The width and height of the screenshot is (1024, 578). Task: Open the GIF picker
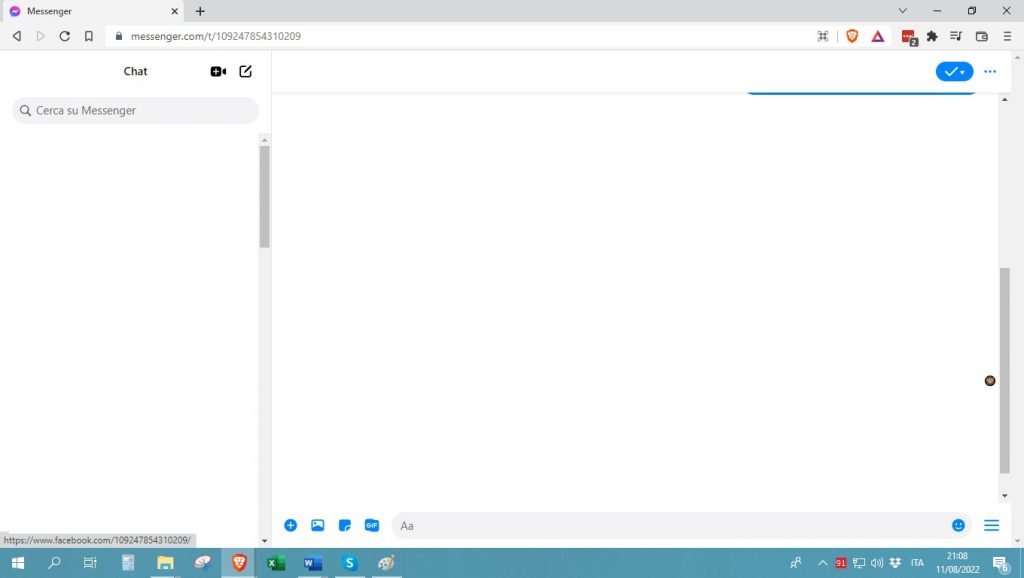(372, 525)
